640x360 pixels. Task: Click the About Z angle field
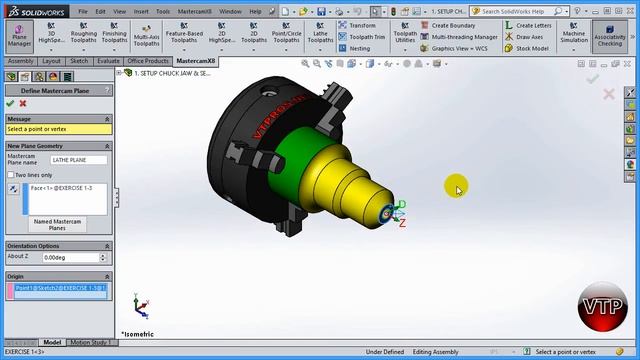point(71,258)
